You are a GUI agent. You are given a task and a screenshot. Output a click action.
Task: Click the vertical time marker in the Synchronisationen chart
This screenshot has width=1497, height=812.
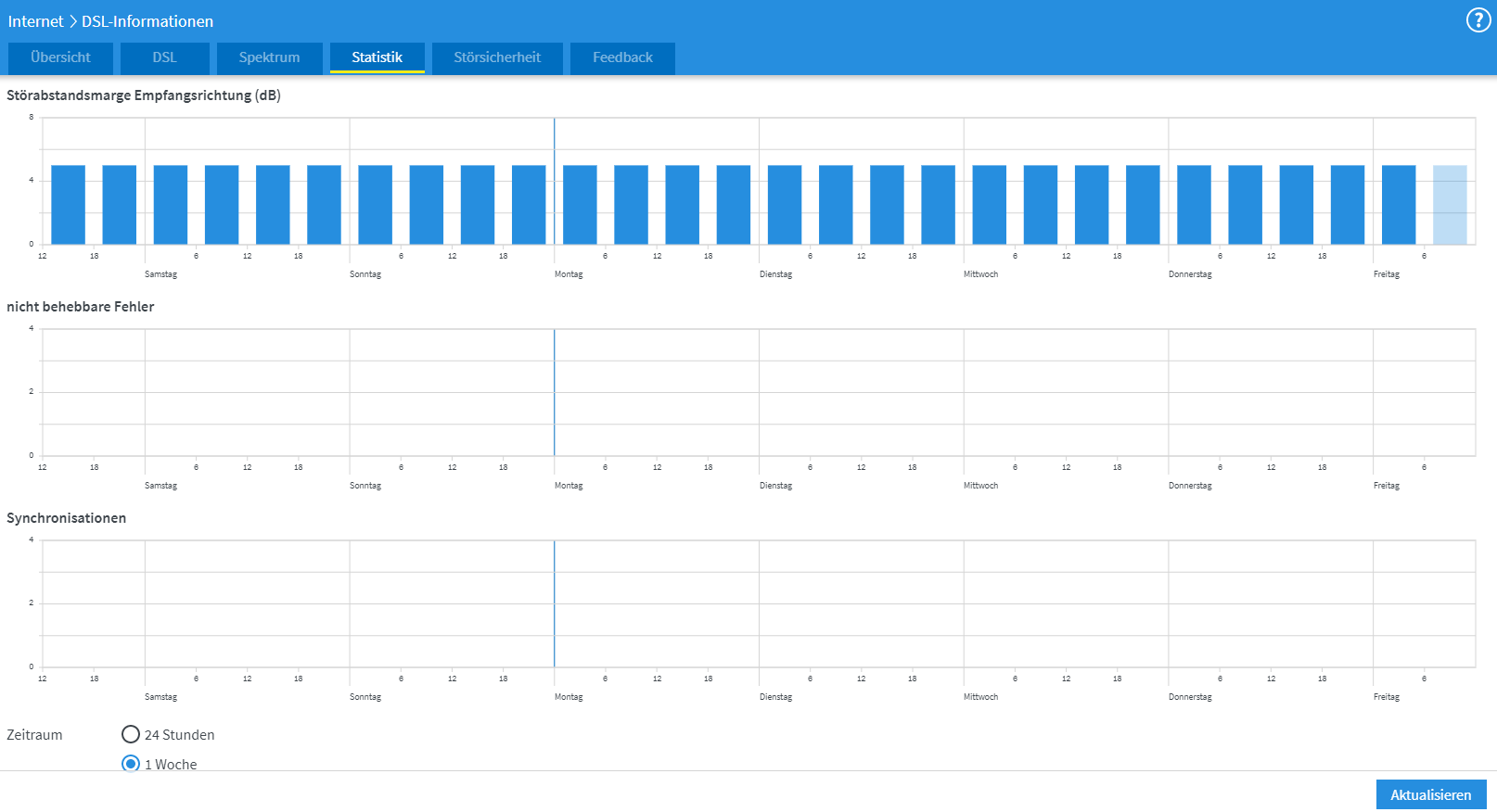555,603
